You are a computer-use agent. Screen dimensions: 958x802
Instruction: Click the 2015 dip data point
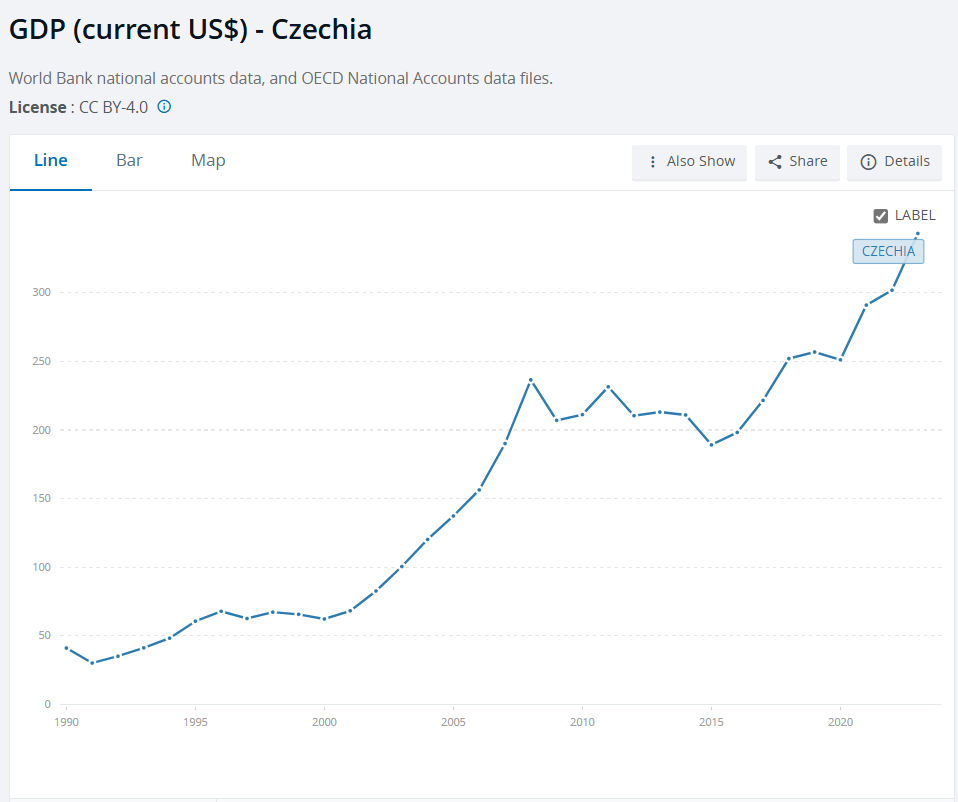[x=712, y=444]
